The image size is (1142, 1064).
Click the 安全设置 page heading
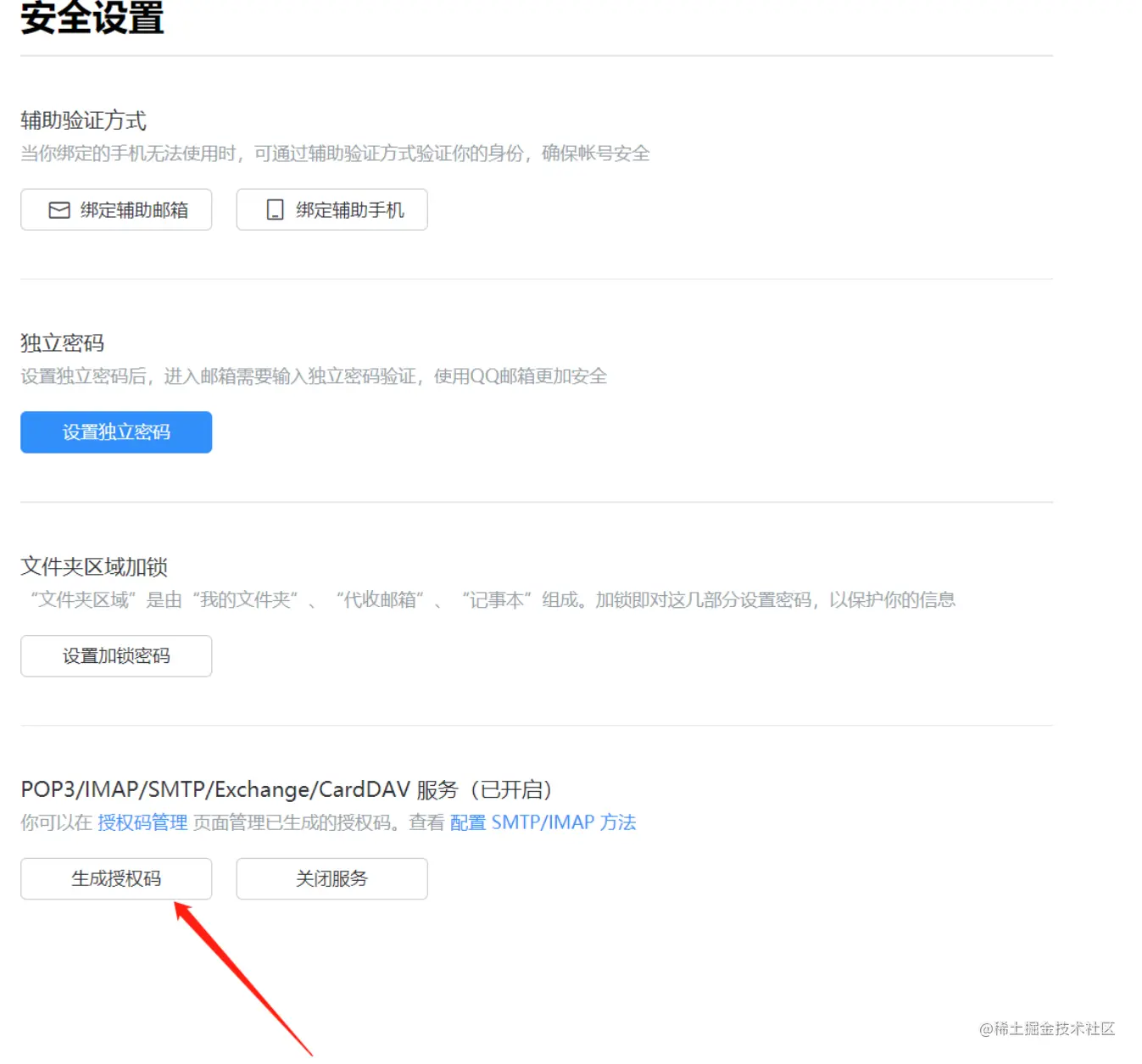[92, 18]
